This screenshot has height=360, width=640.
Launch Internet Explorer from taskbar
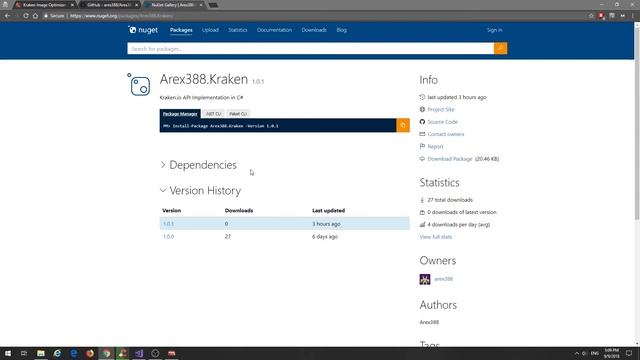(57, 353)
